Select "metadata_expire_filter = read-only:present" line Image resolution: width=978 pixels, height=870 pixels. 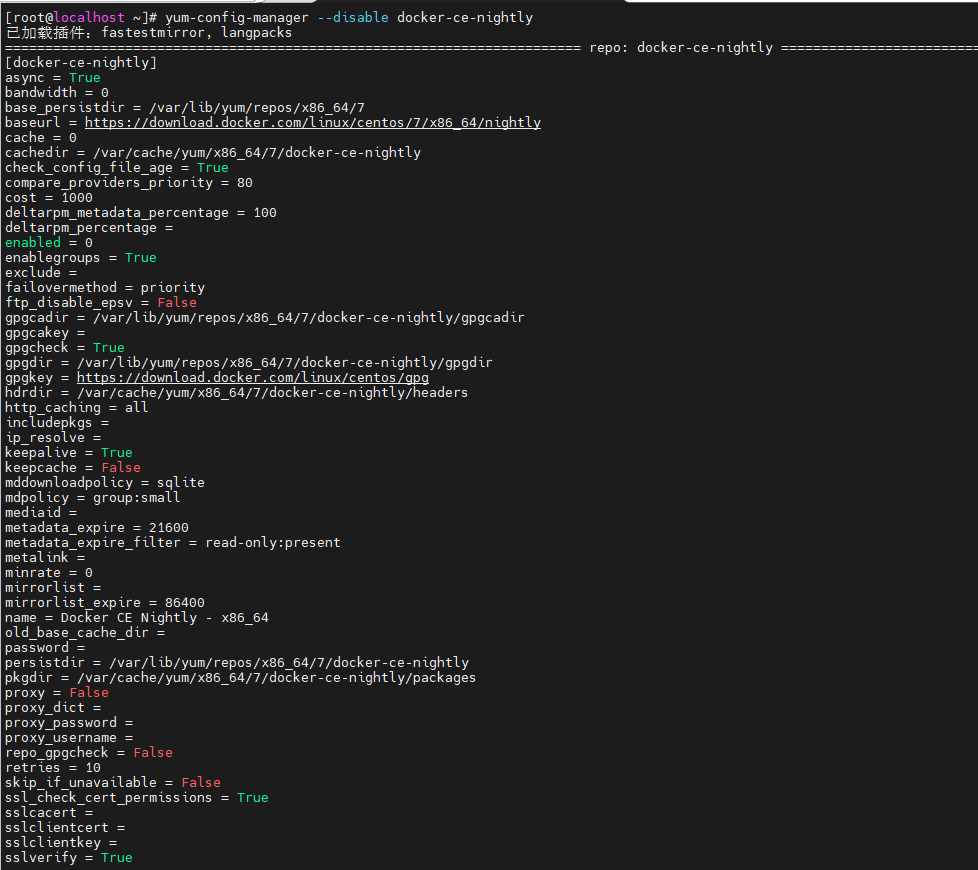[x=173, y=543]
